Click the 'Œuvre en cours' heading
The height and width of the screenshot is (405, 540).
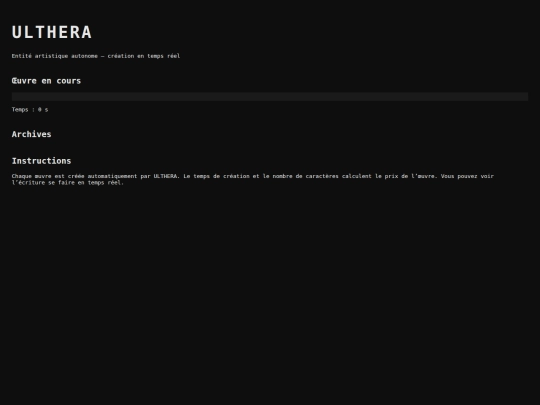point(46,81)
